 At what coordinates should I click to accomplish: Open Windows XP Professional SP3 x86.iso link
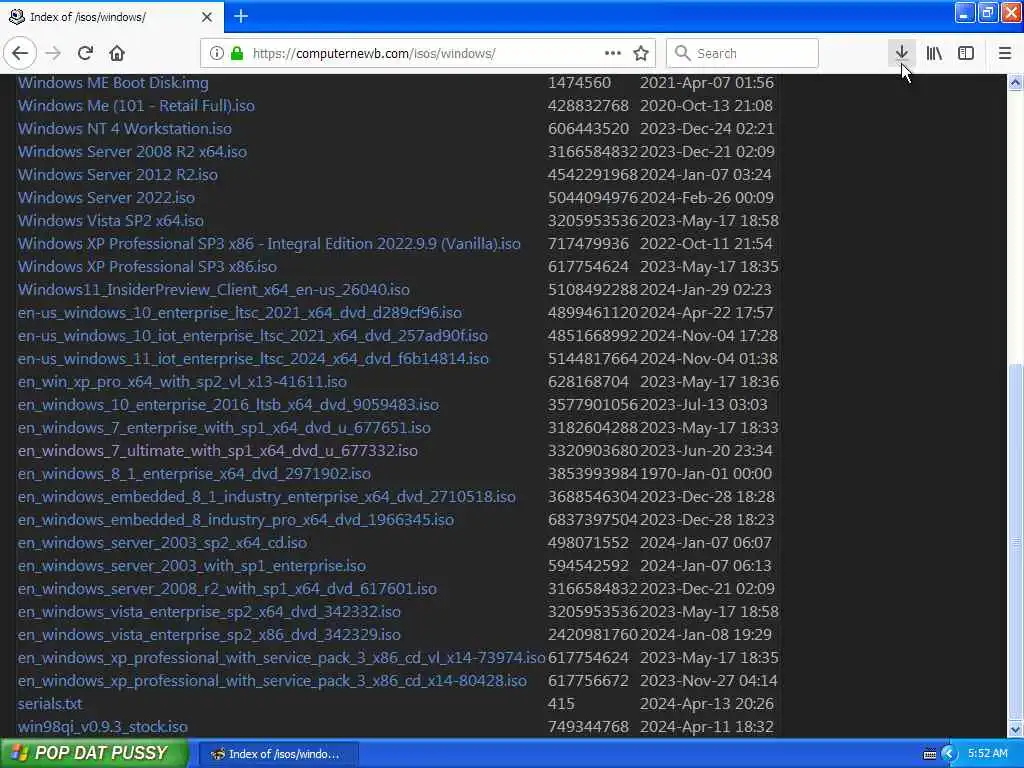(x=147, y=266)
